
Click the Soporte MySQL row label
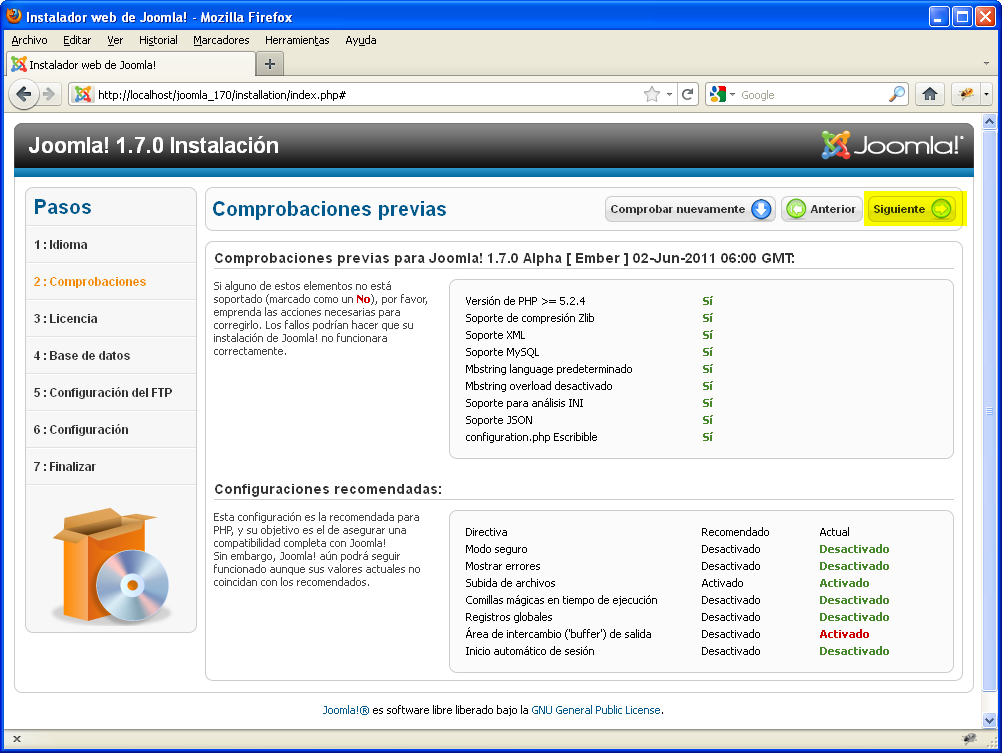[502, 352]
